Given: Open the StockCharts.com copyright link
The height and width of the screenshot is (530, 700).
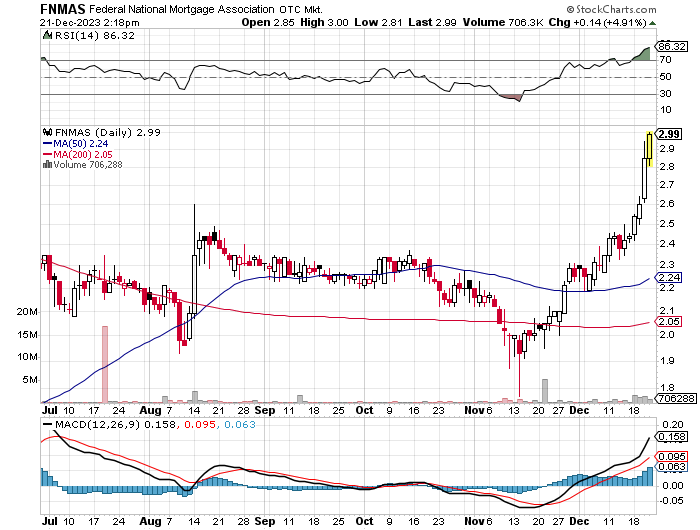Looking at the screenshot, I should 611,9.
